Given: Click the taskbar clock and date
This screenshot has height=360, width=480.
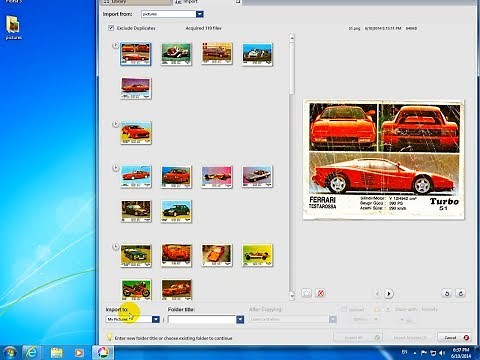Looking at the screenshot, I should point(461,353).
